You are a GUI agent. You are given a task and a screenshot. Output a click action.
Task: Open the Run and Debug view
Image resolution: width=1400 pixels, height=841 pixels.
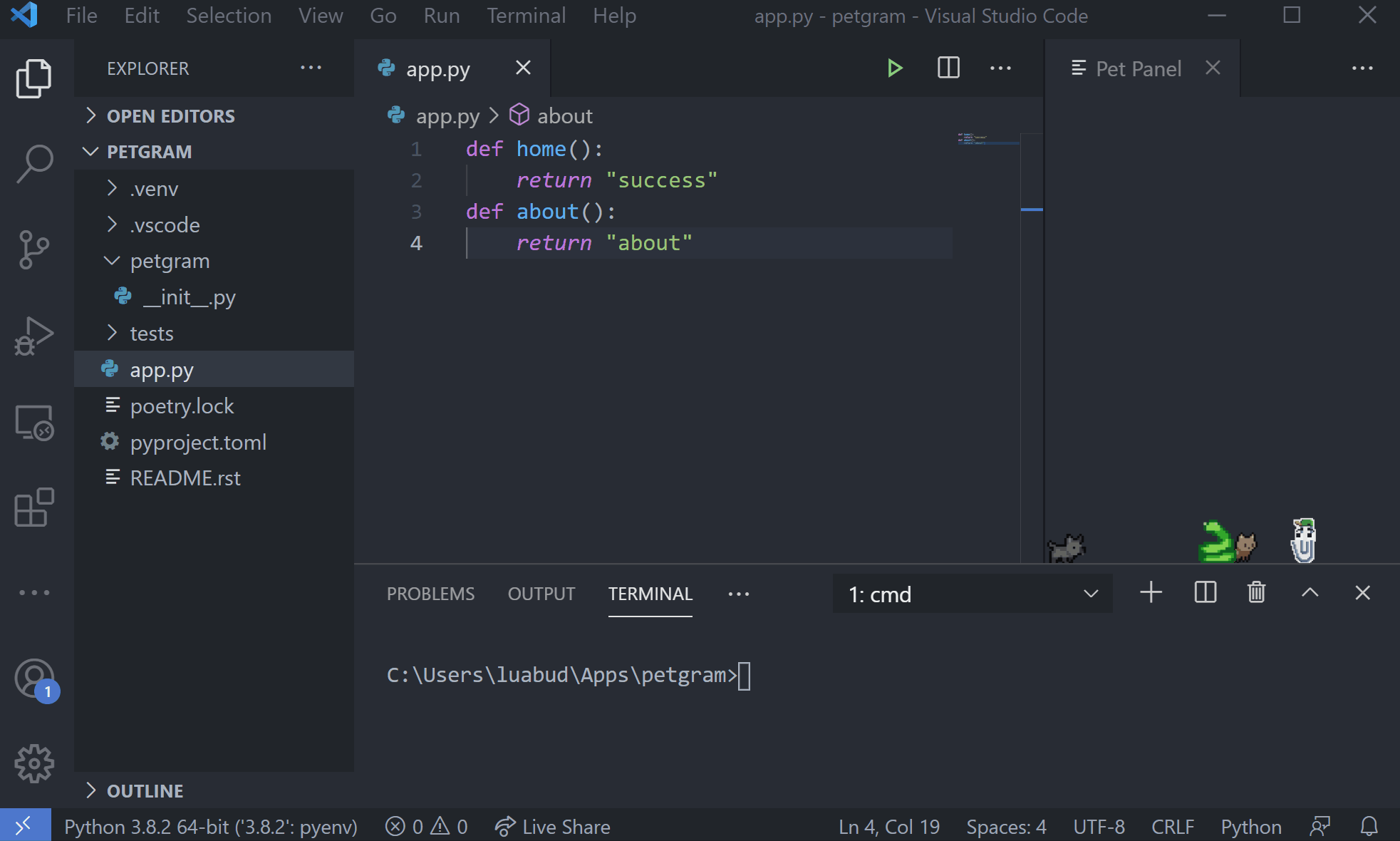[x=34, y=335]
